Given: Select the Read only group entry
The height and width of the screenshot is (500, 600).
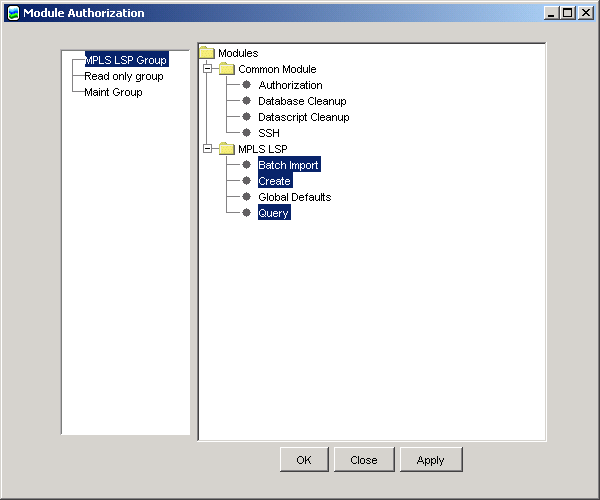Looking at the screenshot, I should coord(124,76).
